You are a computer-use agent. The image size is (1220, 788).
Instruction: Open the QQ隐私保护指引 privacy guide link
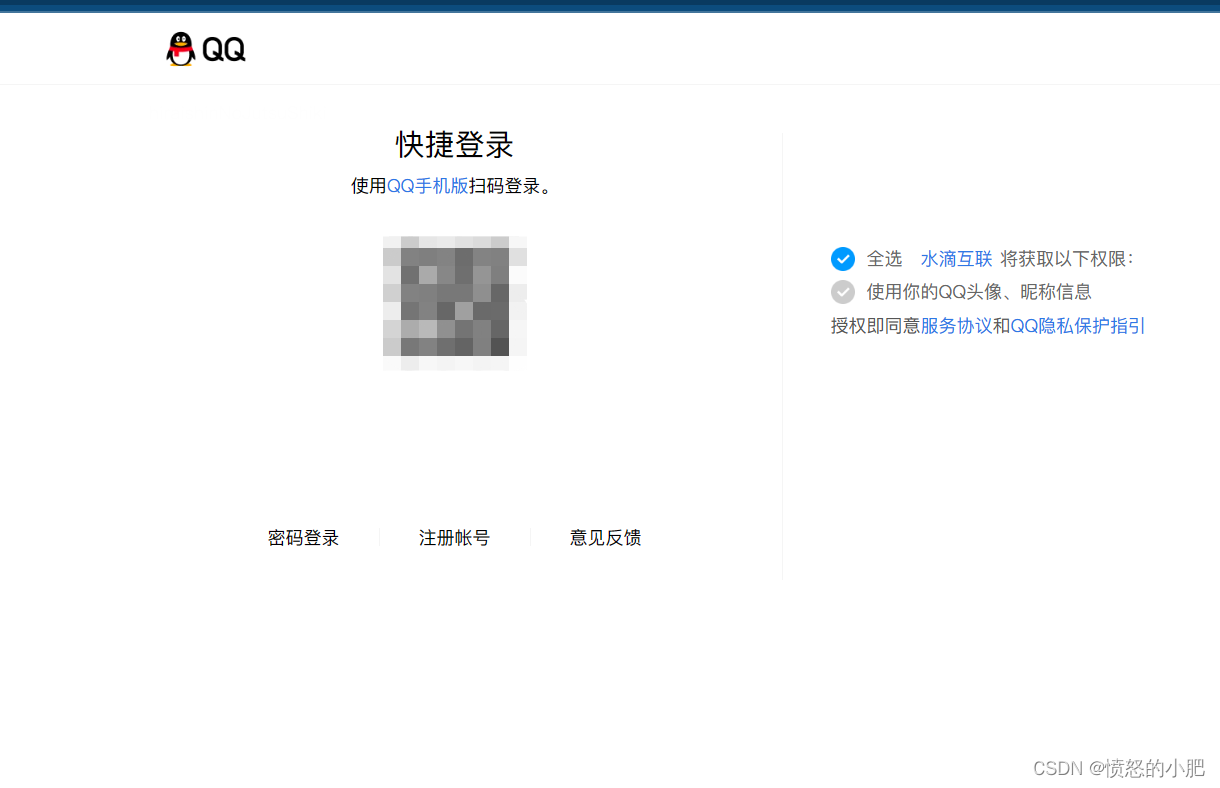point(1078,325)
